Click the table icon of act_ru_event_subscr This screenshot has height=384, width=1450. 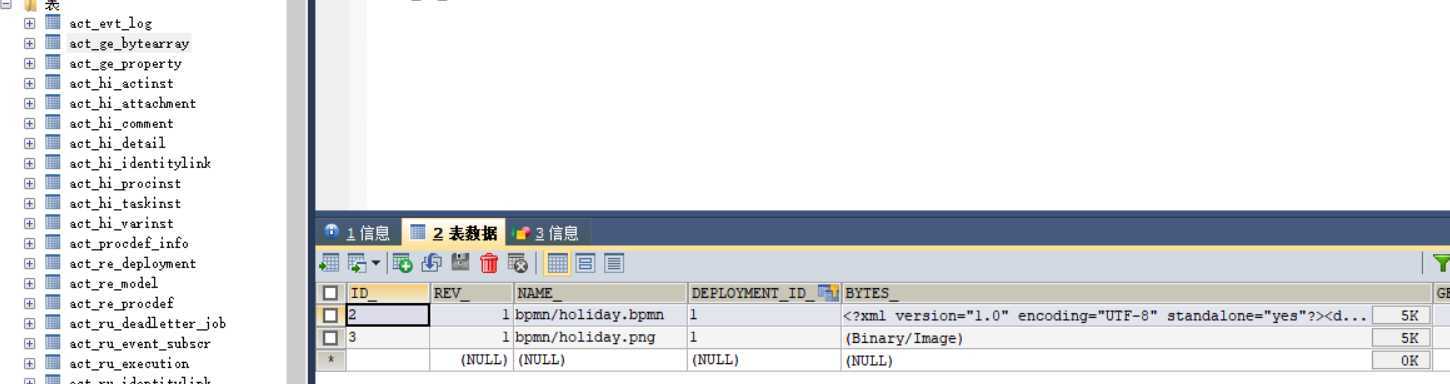53,342
